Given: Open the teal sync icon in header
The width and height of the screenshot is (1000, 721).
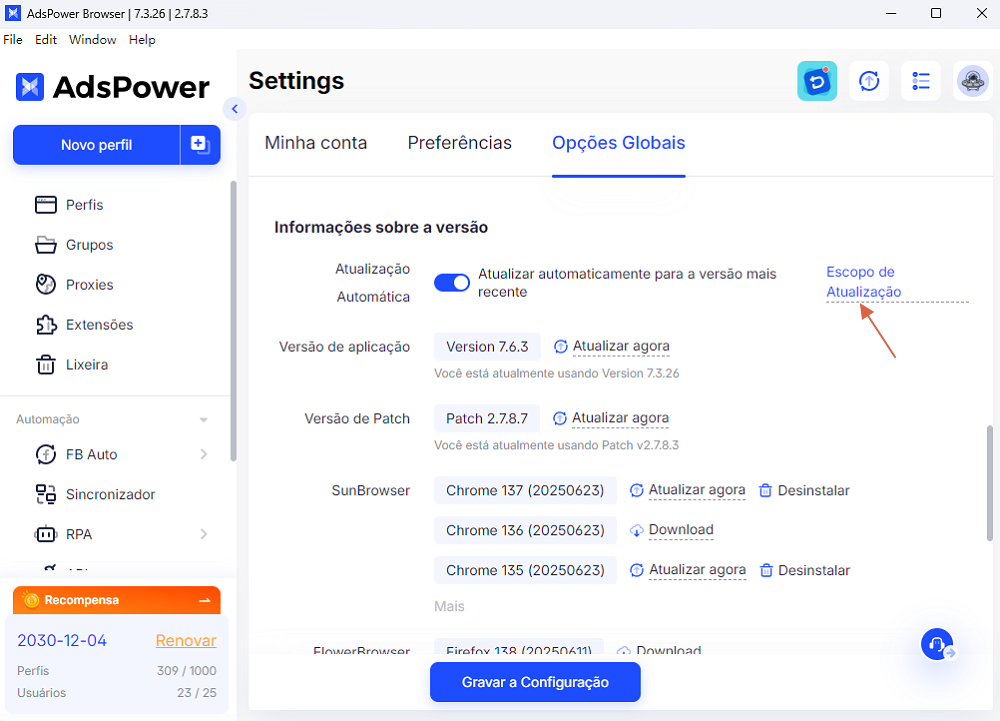Looking at the screenshot, I should tap(817, 81).
